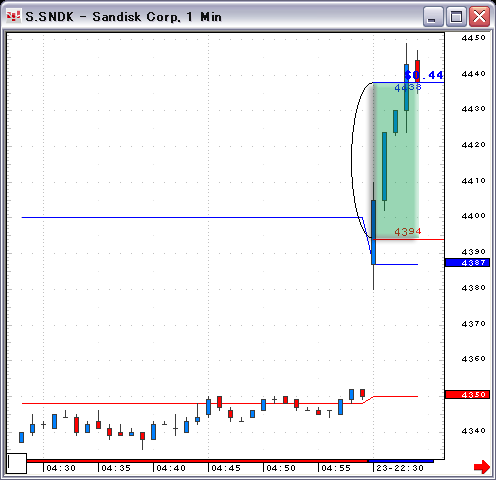Click the 4390 price axis label

click(473, 252)
